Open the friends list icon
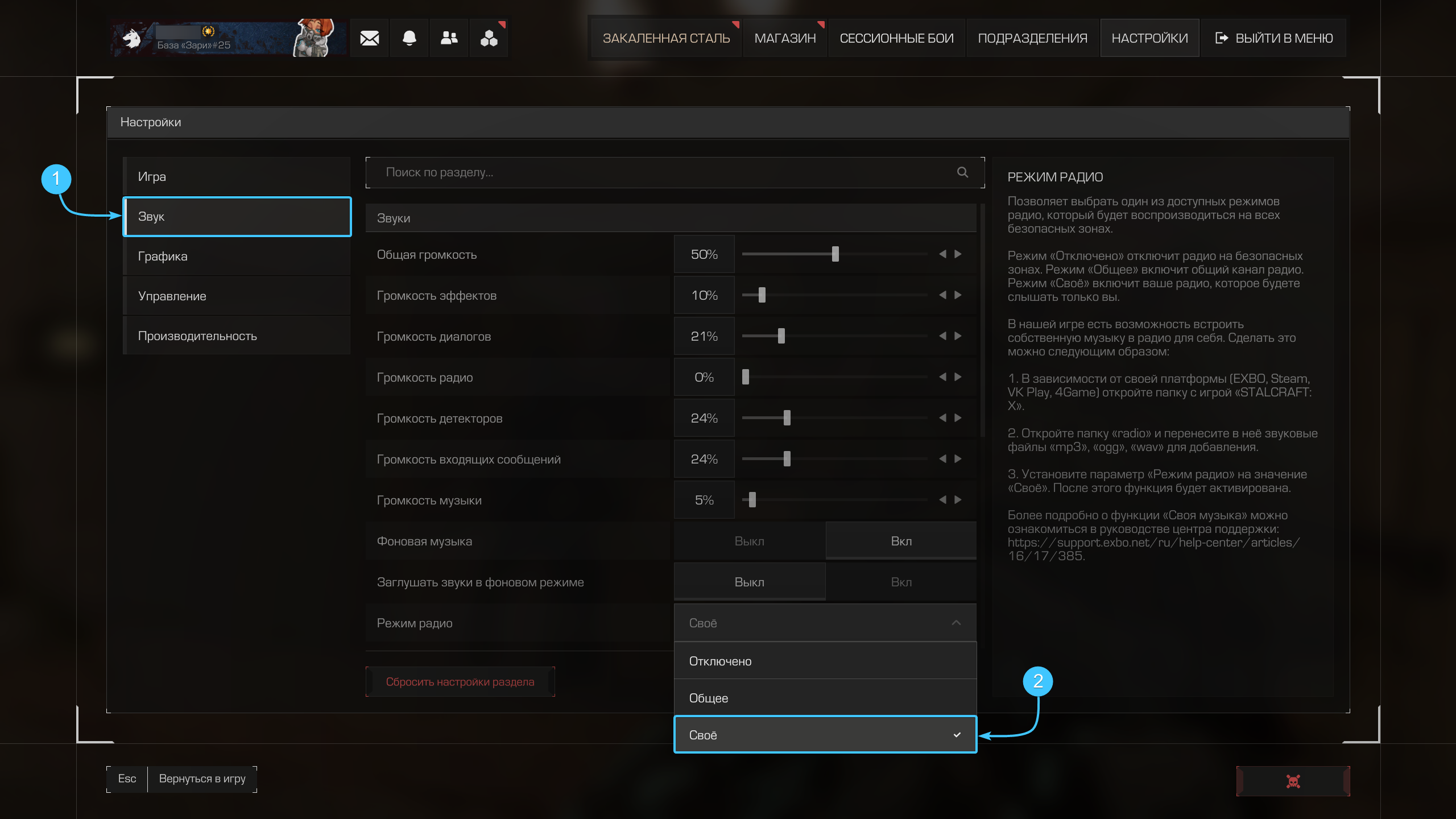Image resolution: width=1456 pixels, height=819 pixels. click(x=449, y=38)
